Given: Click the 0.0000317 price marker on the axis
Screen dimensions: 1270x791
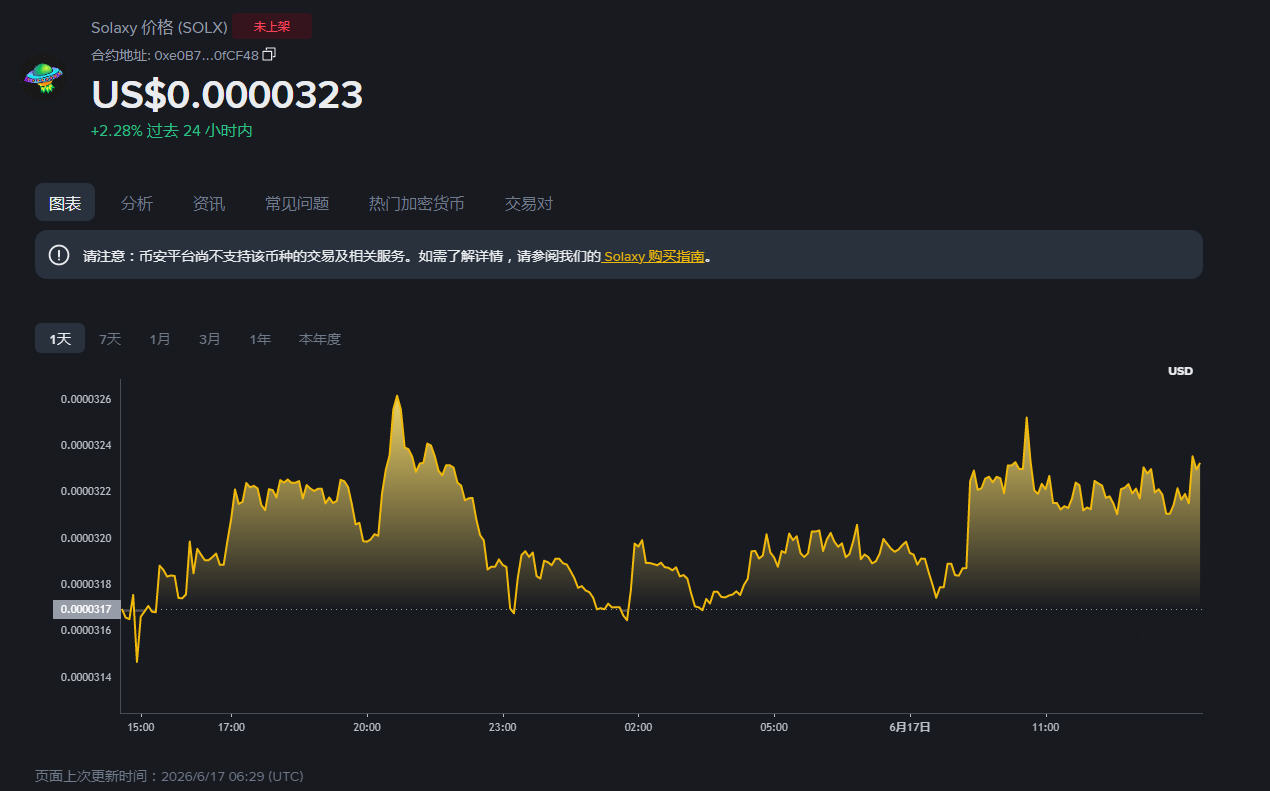Looking at the screenshot, I should (x=86, y=609).
